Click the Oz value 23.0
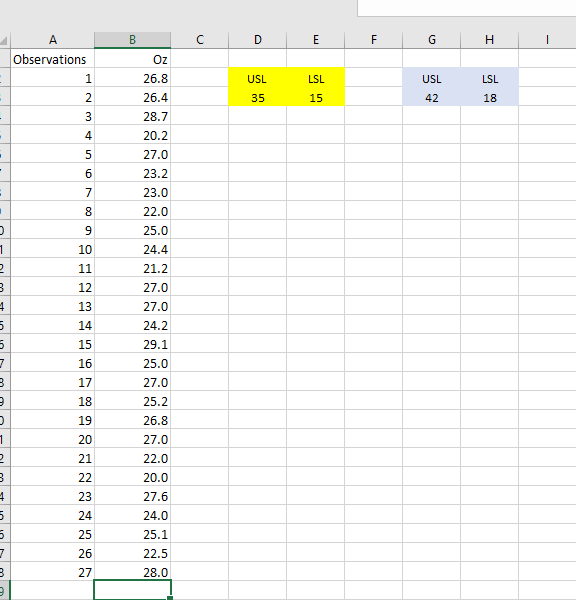 132,192
